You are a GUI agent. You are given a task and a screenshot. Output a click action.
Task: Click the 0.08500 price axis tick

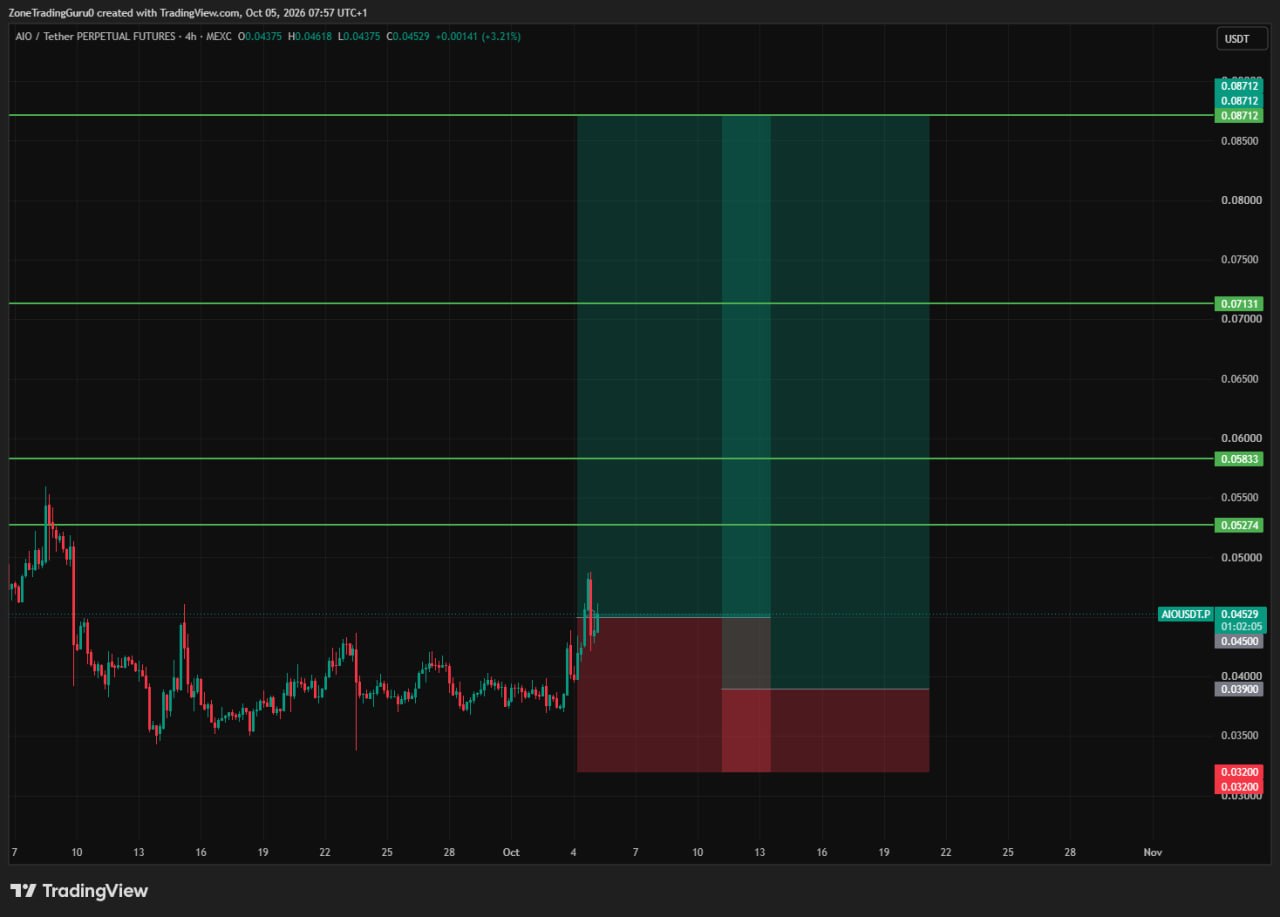pos(1239,141)
